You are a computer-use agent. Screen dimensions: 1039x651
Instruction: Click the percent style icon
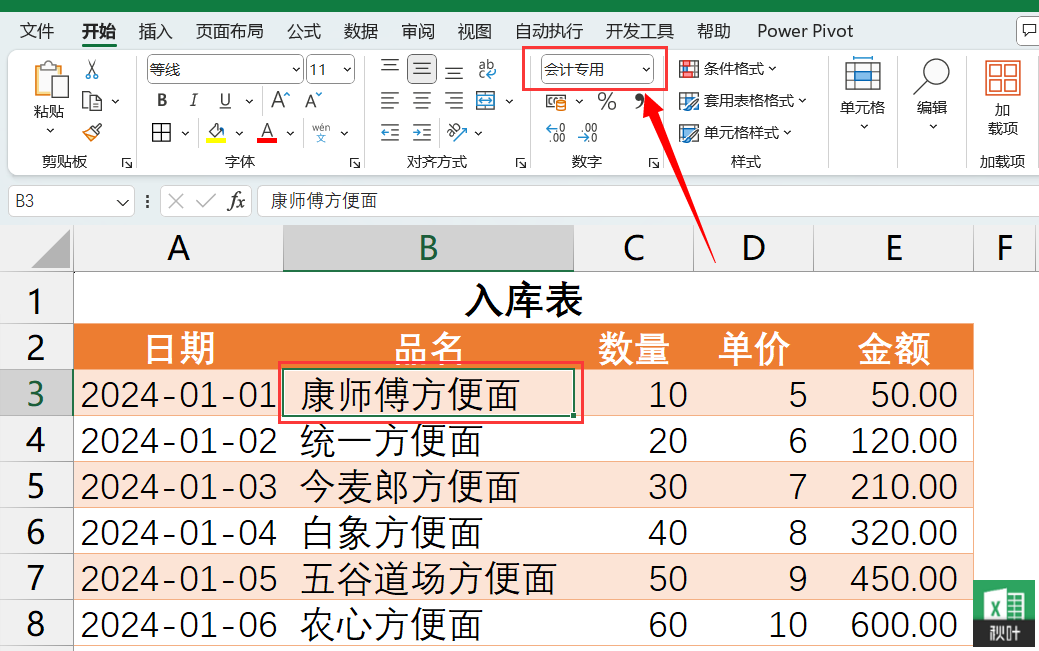click(608, 100)
